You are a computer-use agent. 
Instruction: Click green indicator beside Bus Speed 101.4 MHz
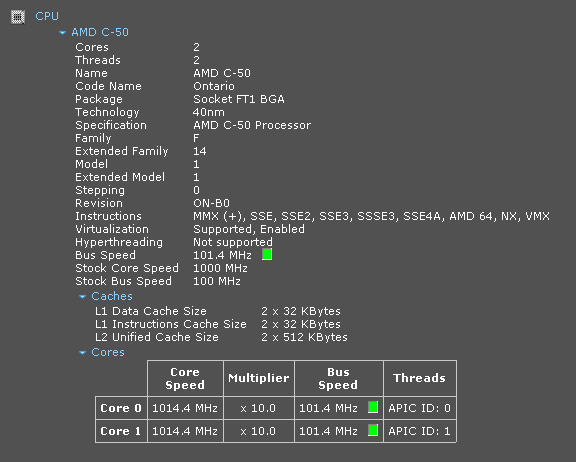[267, 254]
